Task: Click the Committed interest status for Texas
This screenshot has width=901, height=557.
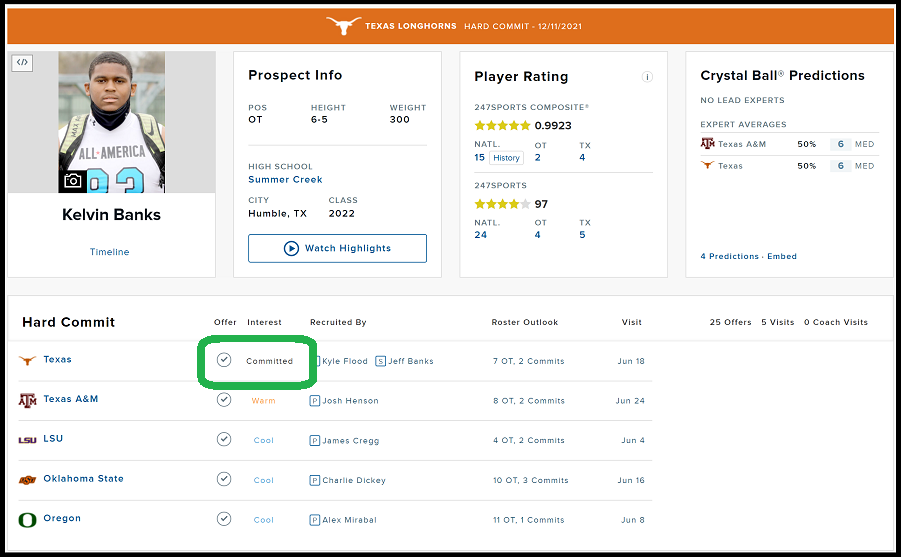Action: pos(269,361)
